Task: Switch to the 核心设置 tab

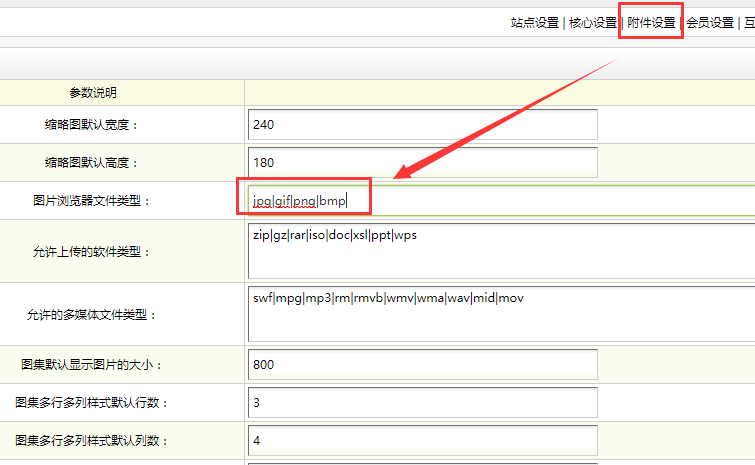Action: pyautogui.click(x=592, y=23)
